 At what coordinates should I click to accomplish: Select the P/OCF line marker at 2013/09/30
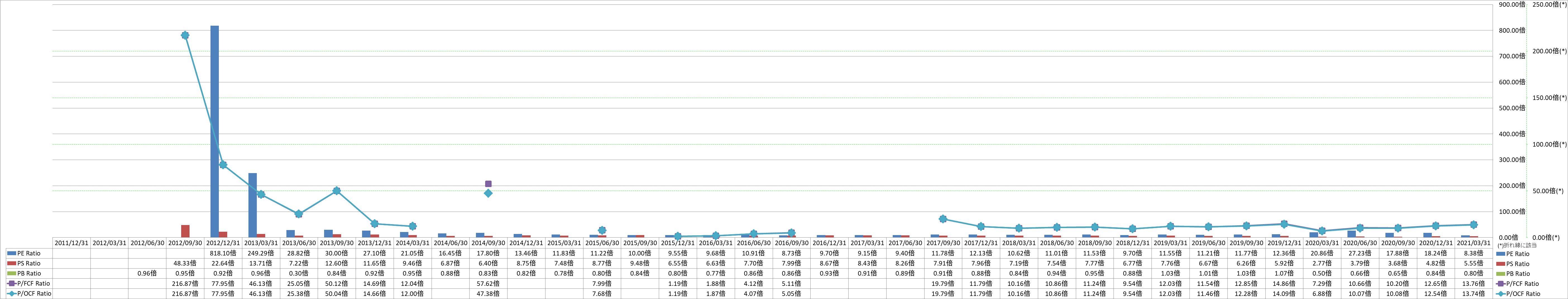tap(337, 191)
